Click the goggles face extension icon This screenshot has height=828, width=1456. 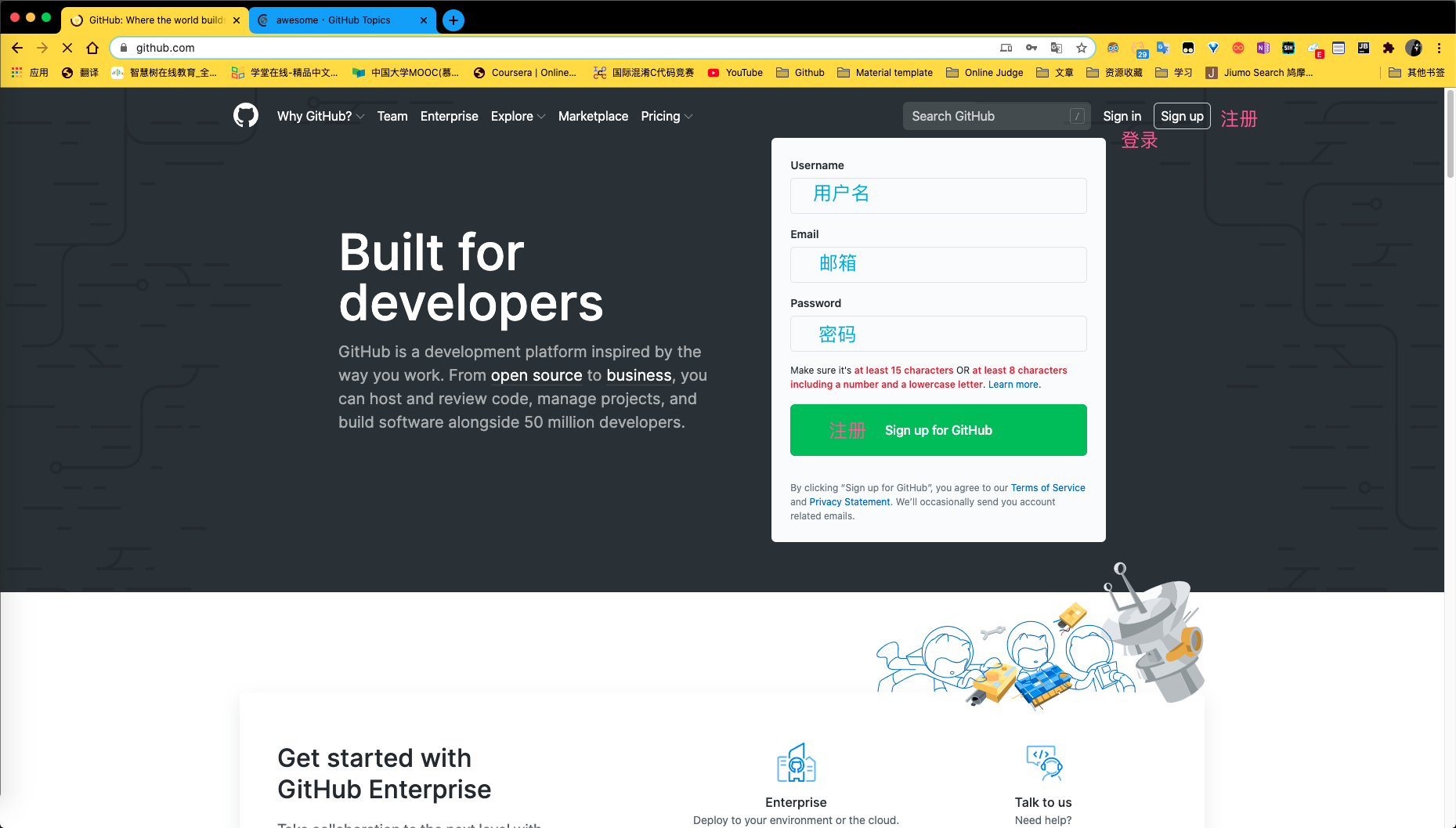pos(1113,48)
